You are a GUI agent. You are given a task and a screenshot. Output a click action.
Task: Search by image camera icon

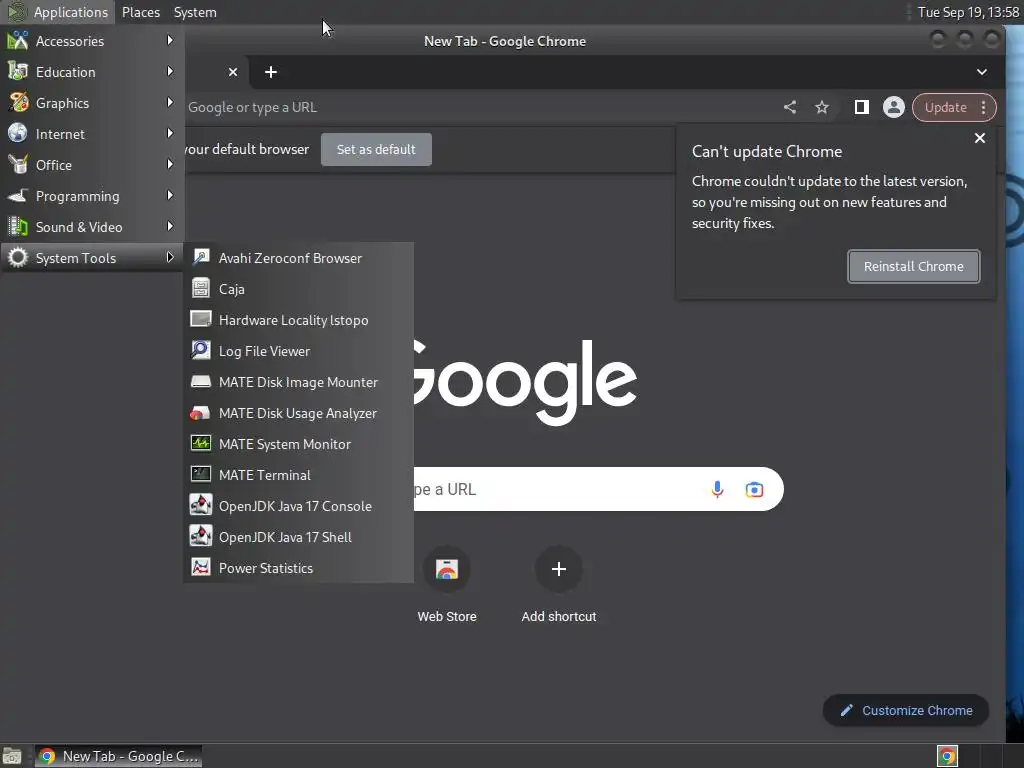pos(754,489)
